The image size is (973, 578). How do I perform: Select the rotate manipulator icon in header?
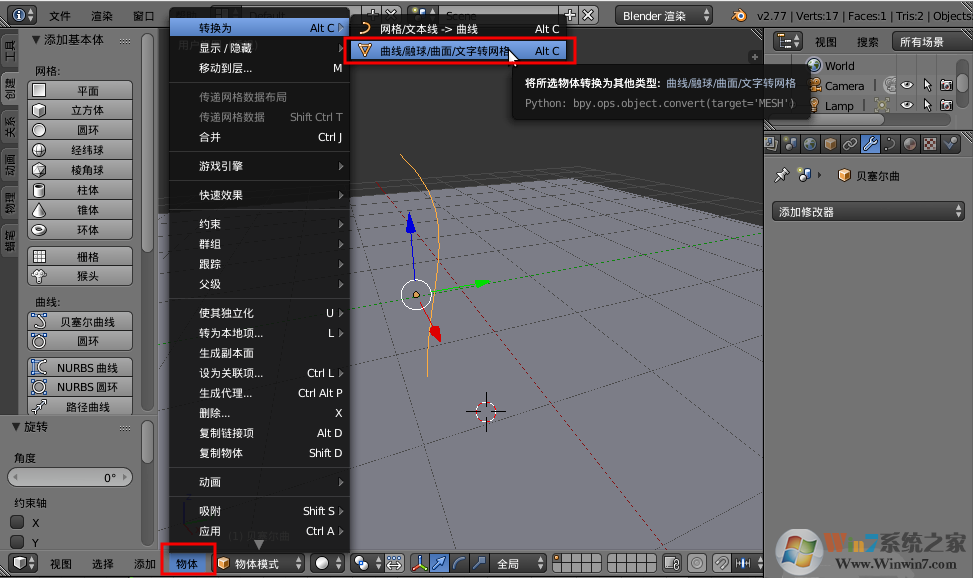tap(461, 564)
